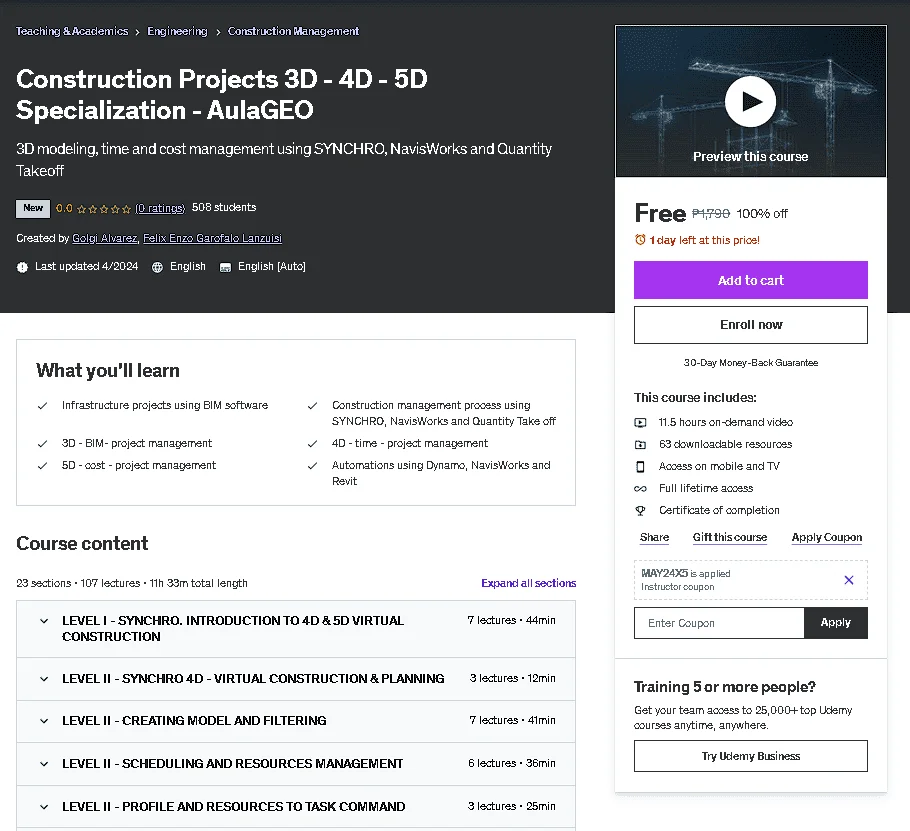Click 6 lectures • 36min text
This screenshot has width=910, height=831.
(512, 763)
